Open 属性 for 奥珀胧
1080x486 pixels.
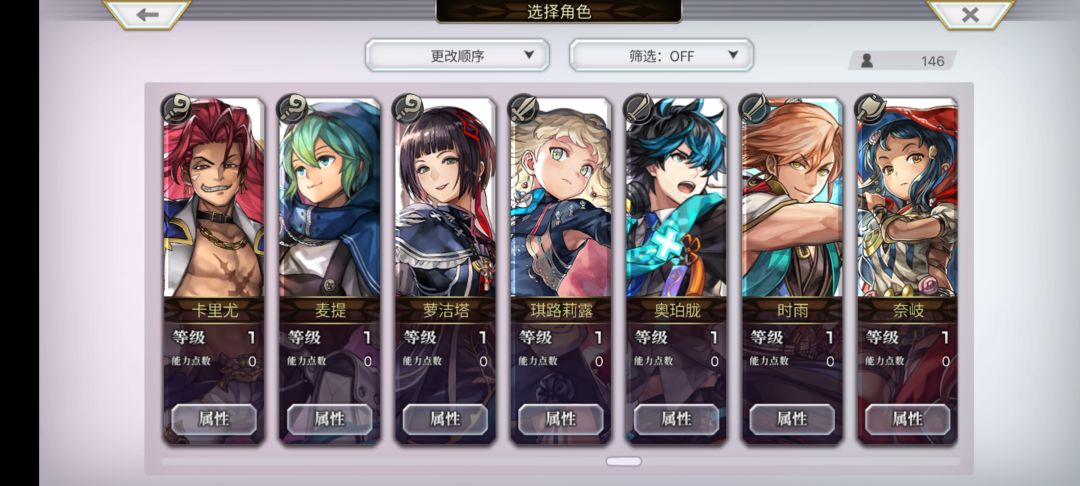tap(676, 419)
